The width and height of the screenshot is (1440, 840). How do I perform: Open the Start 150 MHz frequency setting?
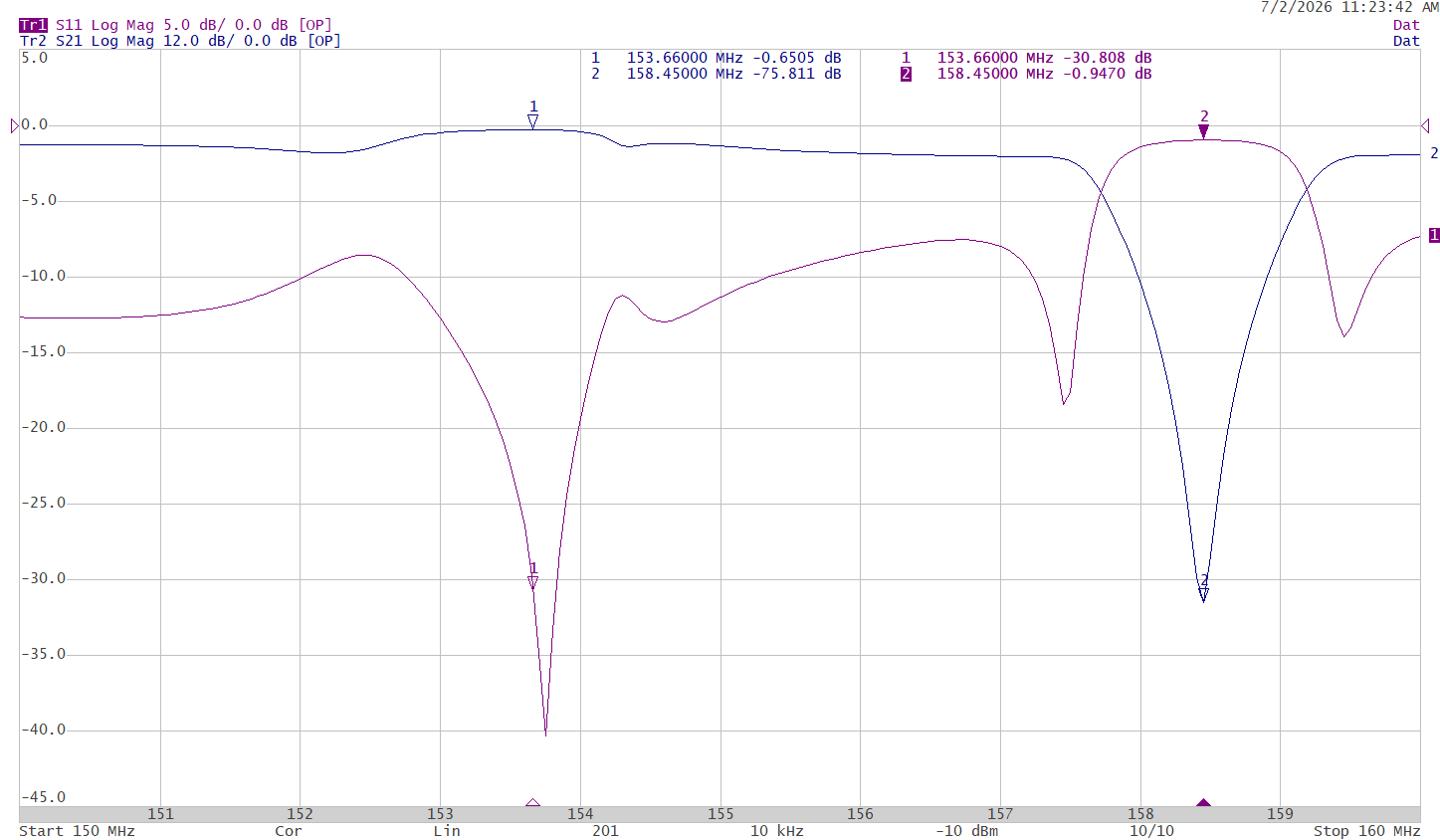(77, 831)
